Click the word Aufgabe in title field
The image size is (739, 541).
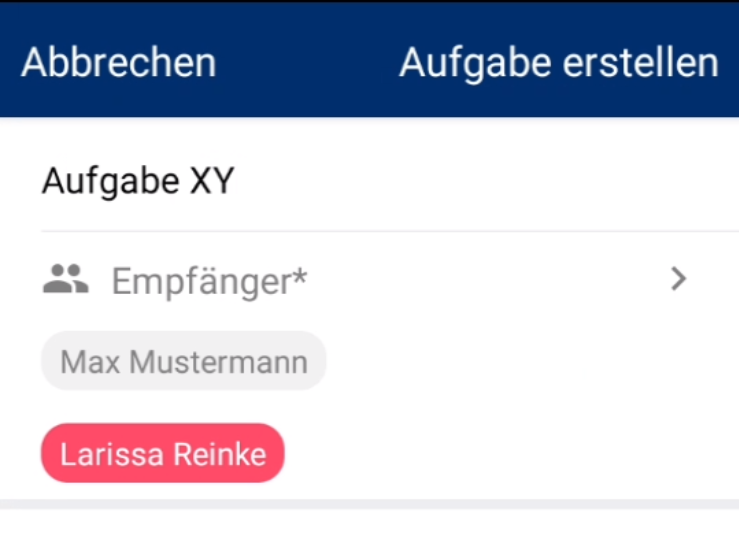pyautogui.click(x=111, y=183)
